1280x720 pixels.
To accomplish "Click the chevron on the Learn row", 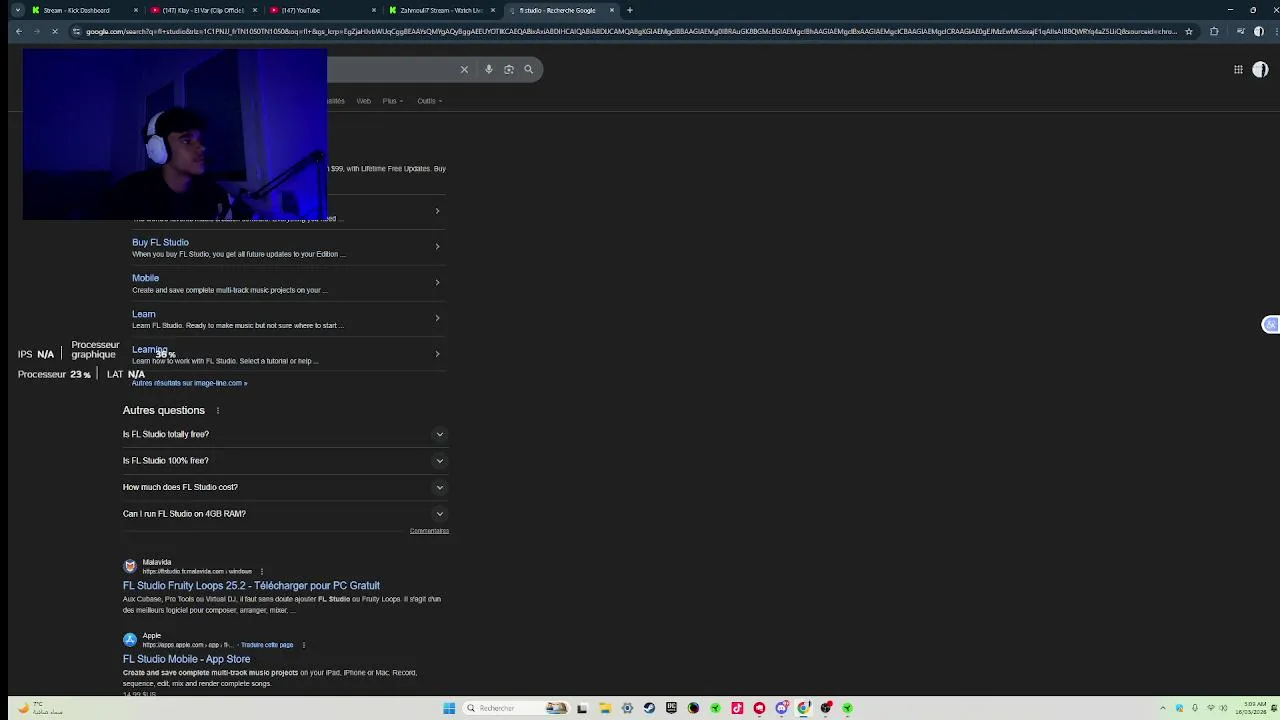I will coord(437,318).
